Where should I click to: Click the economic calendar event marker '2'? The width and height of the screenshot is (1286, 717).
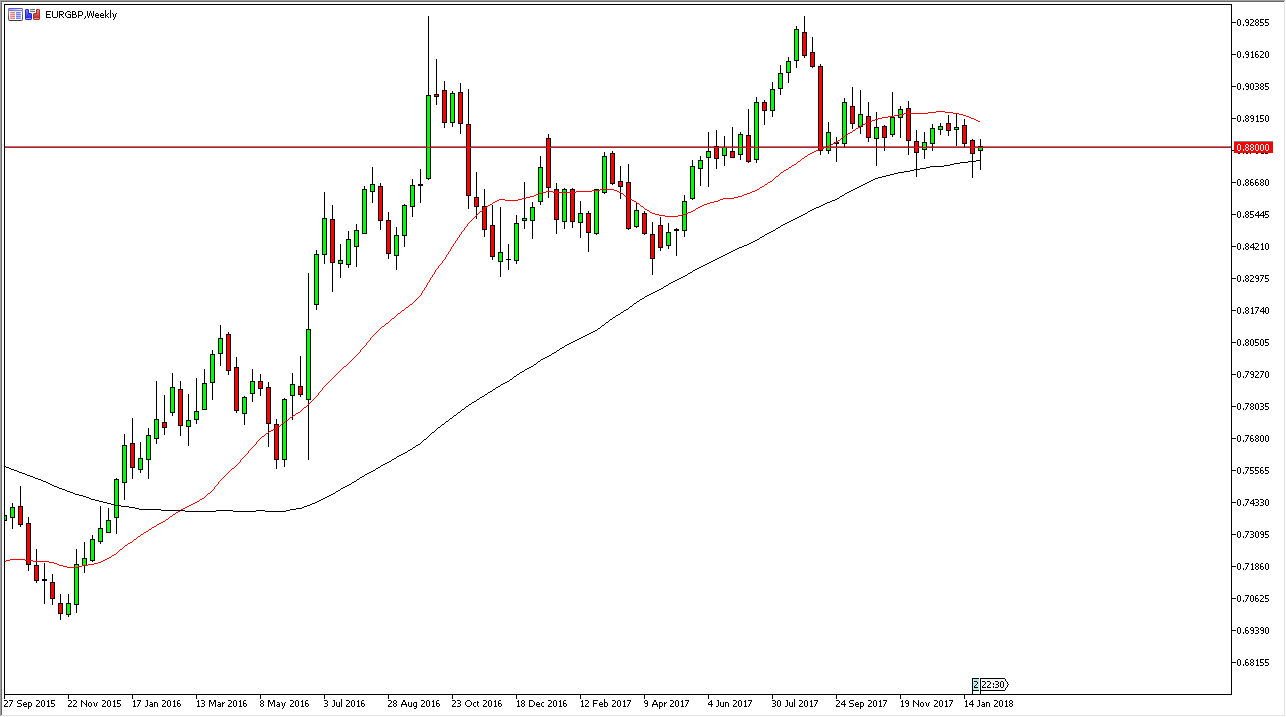point(976,685)
